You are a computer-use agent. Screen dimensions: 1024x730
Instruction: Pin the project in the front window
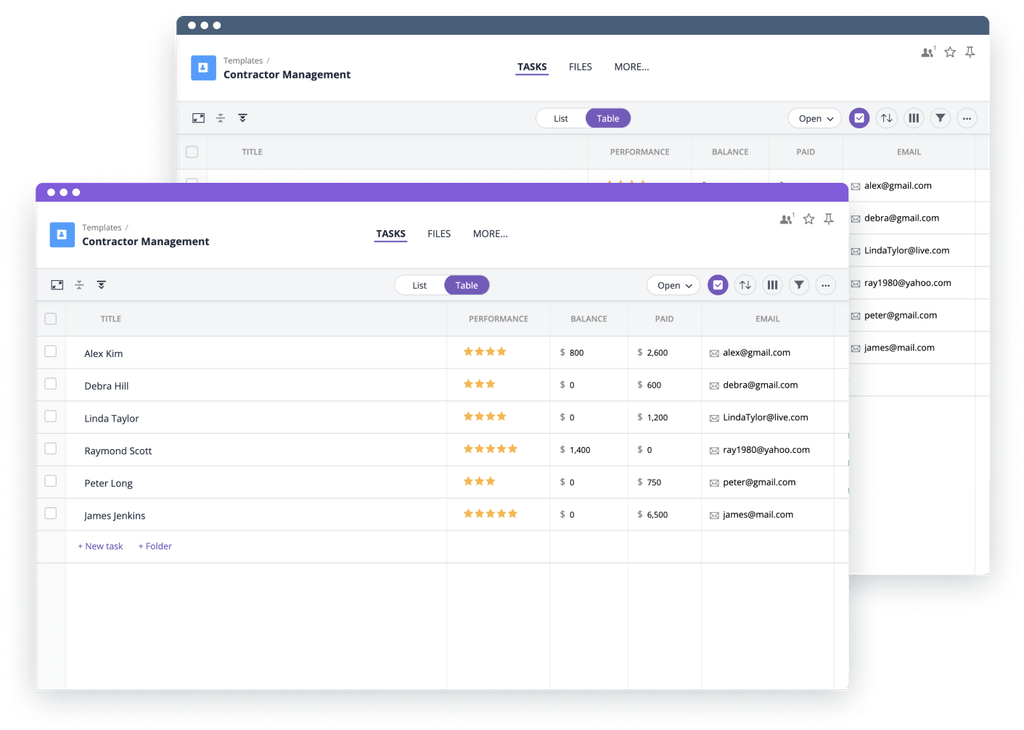(829, 219)
